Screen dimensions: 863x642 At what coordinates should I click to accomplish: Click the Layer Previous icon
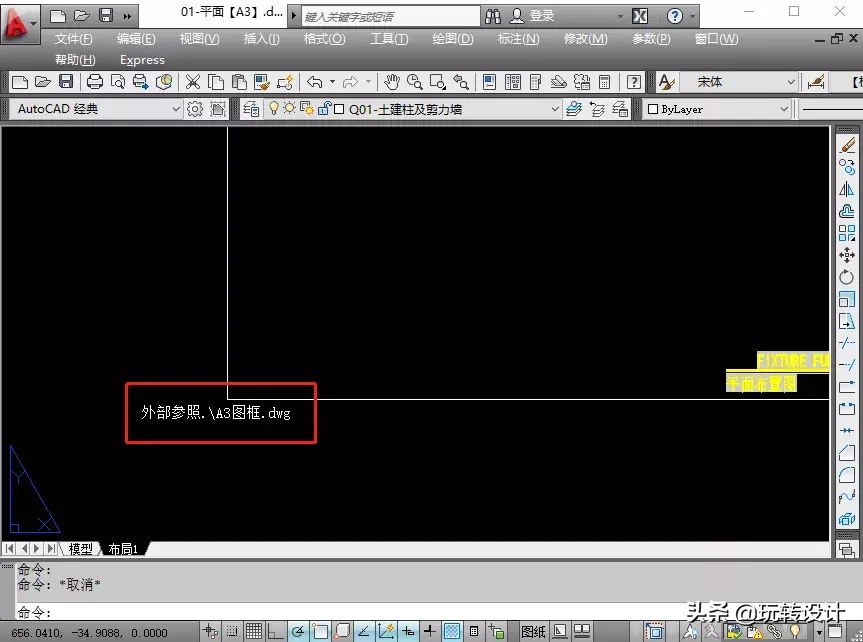tap(597, 109)
